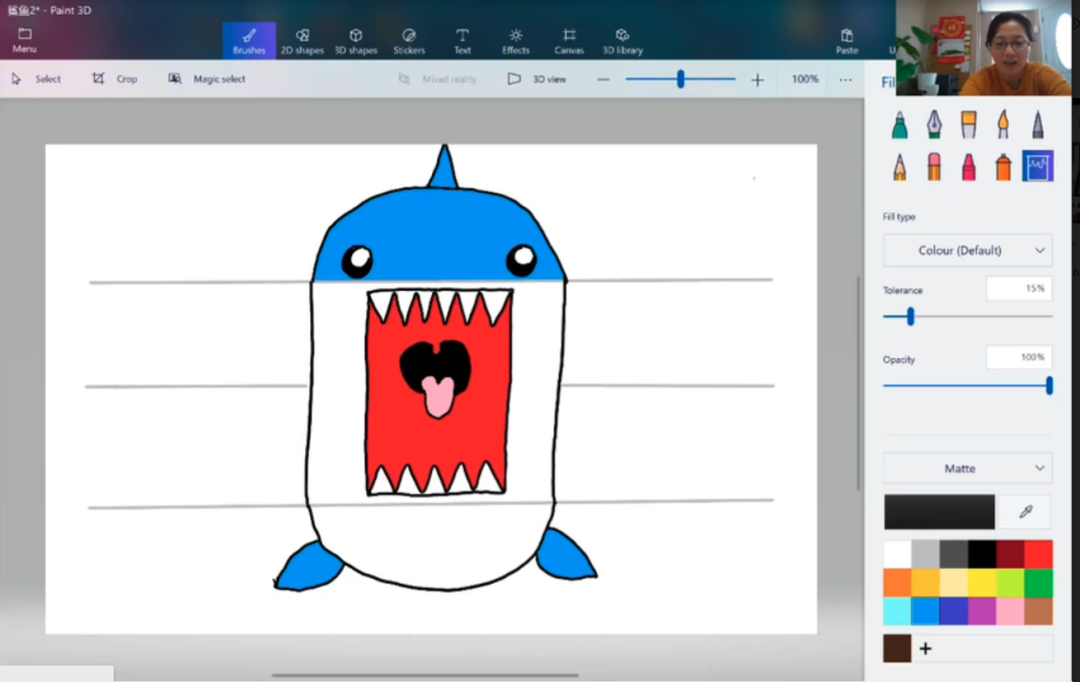Select the Oil brush
Viewport: 1080px width, 682px height.
pyautogui.click(x=968, y=125)
